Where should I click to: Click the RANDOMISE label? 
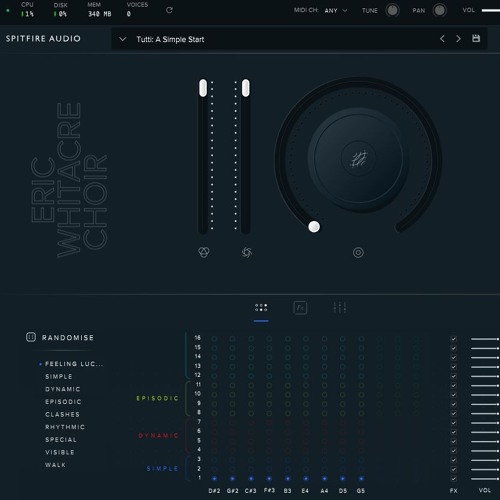(68, 338)
